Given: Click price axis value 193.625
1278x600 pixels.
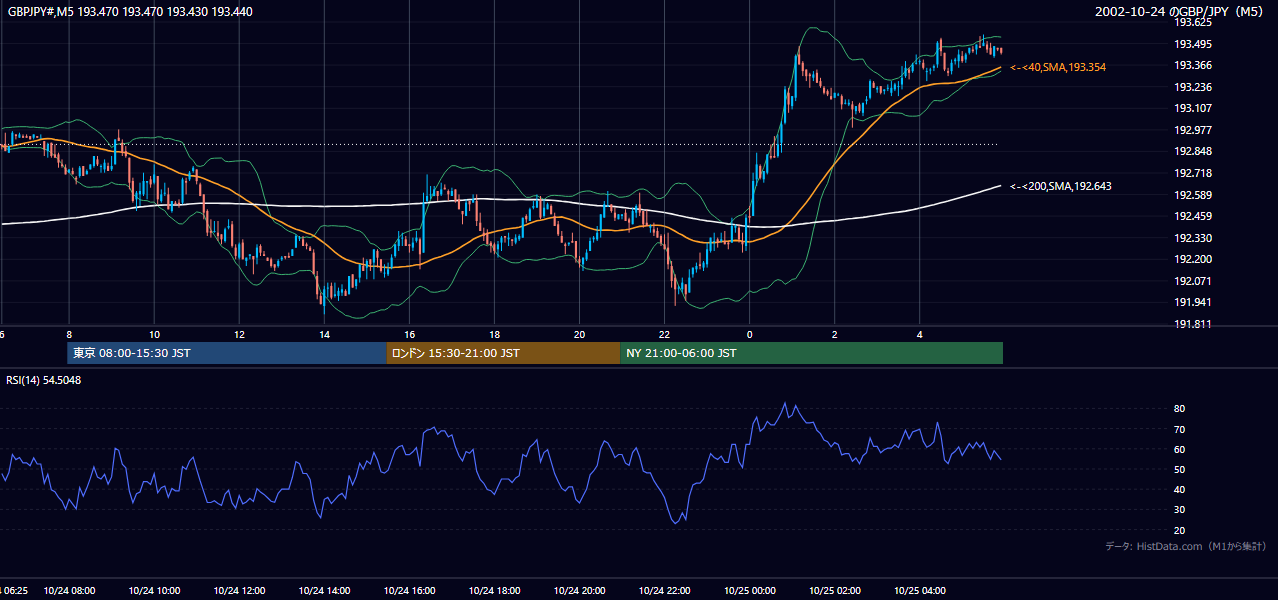Looking at the screenshot, I should pyautogui.click(x=1192, y=22).
